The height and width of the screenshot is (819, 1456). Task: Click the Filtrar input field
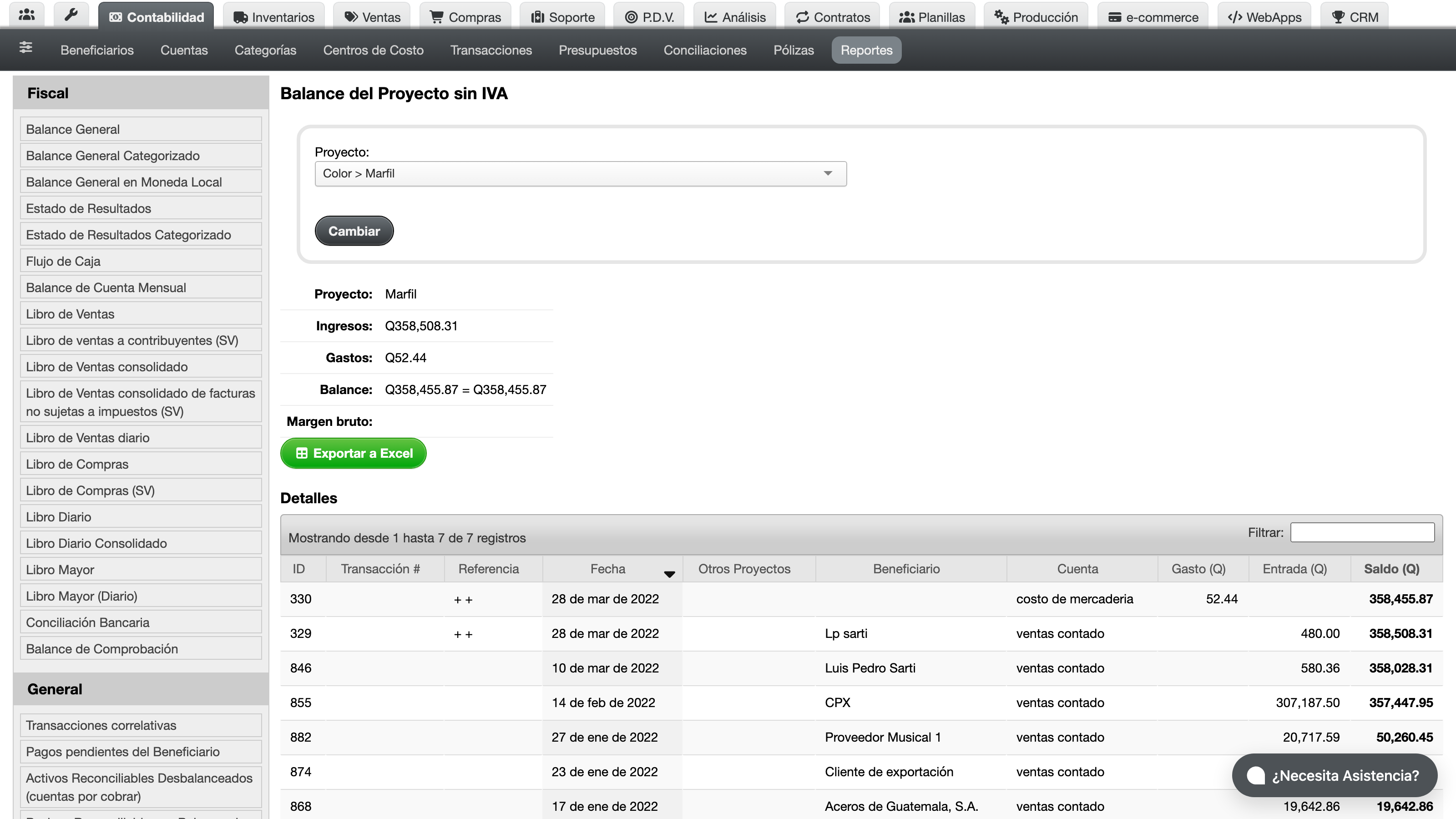pos(1362,532)
